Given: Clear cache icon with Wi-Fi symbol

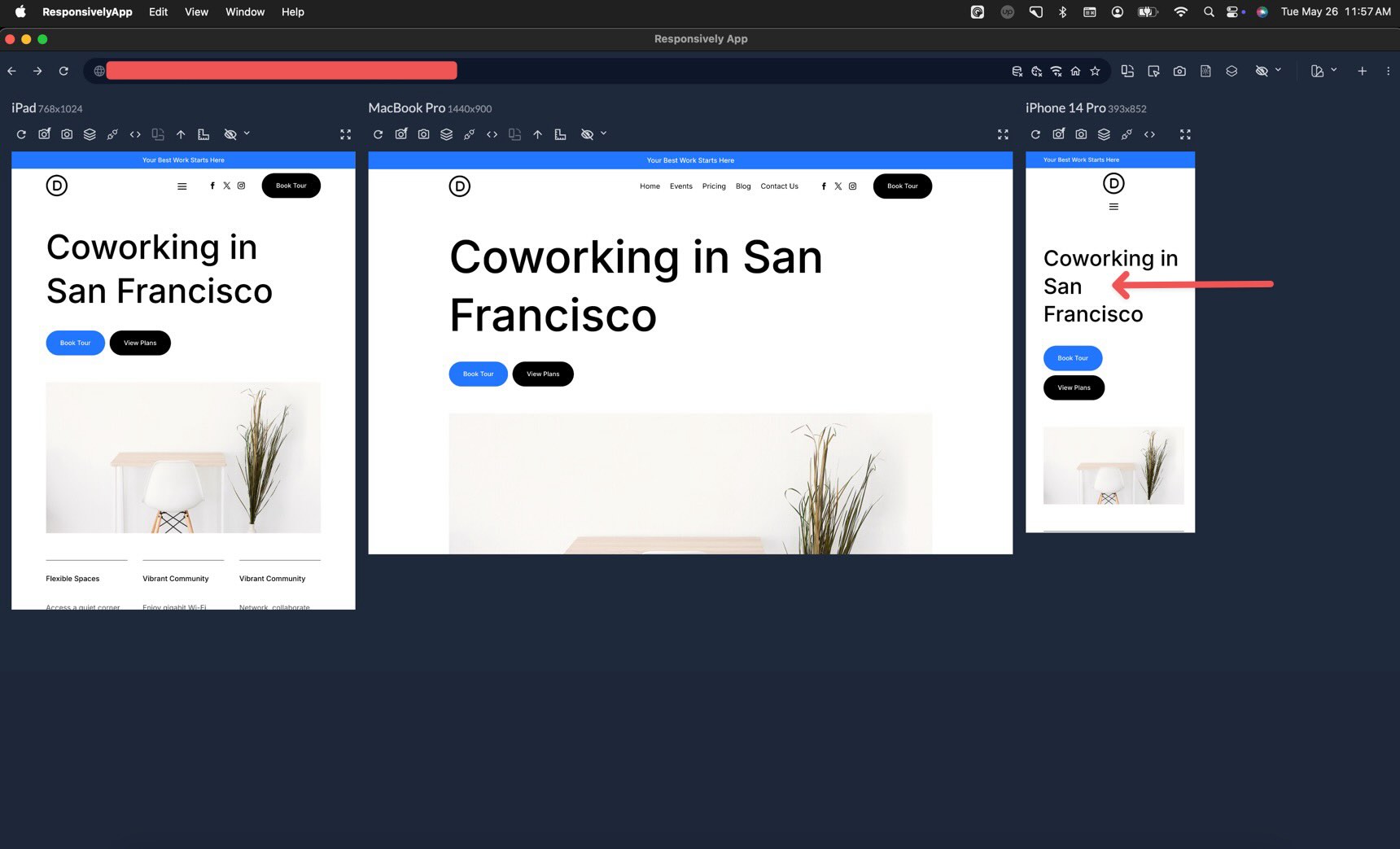Looking at the screenshot, I should click(x=1056, y=71).
